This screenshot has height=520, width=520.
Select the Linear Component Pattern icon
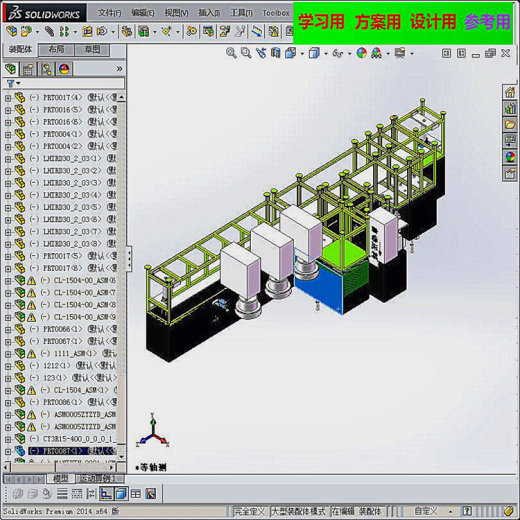tap(64, 32)
